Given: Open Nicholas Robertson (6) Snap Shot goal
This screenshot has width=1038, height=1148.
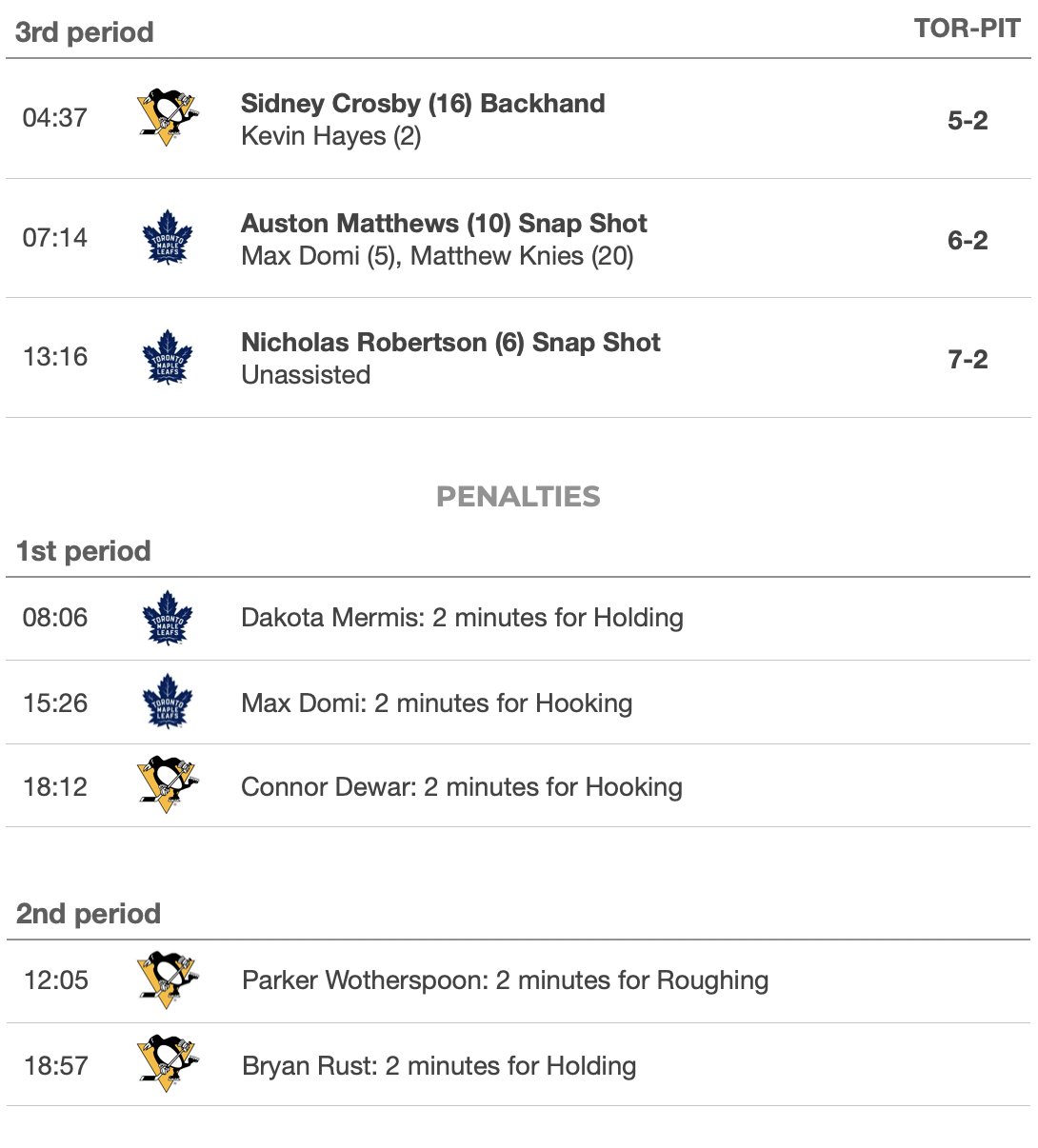Looking at the screenshot, I should point(450,343).
